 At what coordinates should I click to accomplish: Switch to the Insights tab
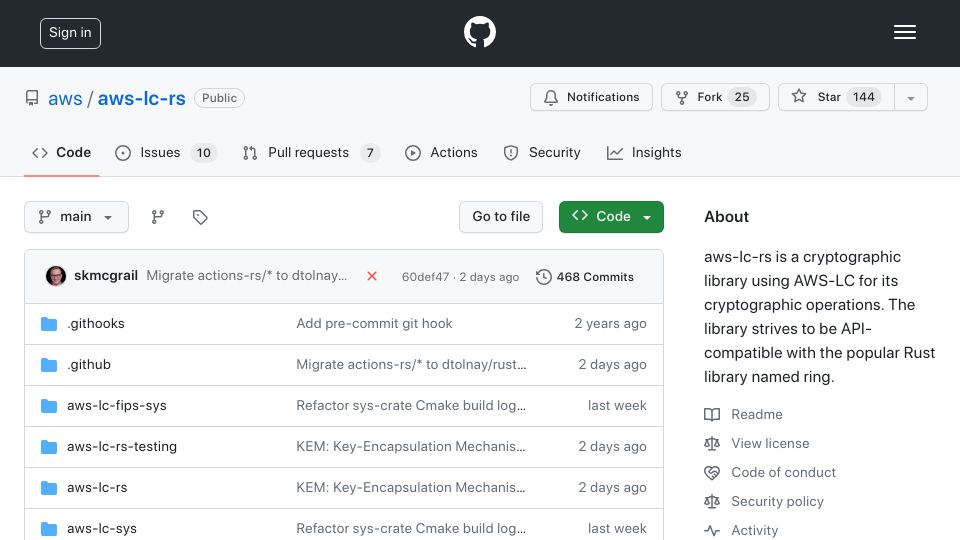click(x=643, y=152)
